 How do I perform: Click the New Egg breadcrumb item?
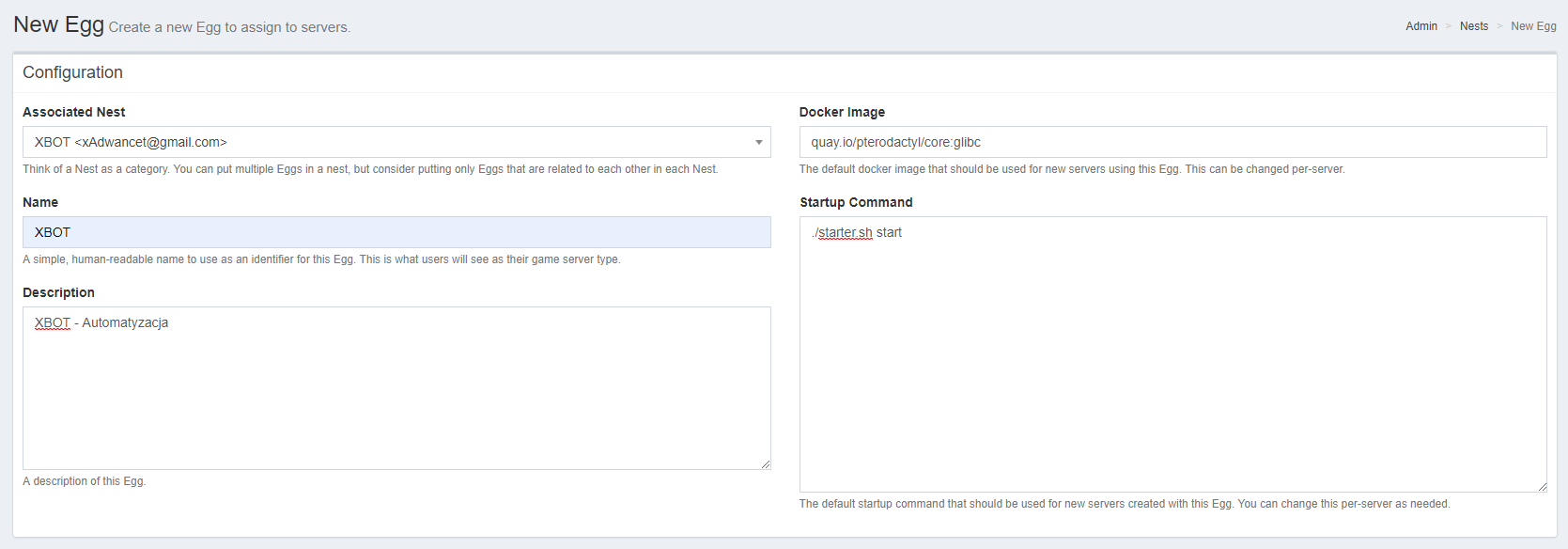point(1532,26)
